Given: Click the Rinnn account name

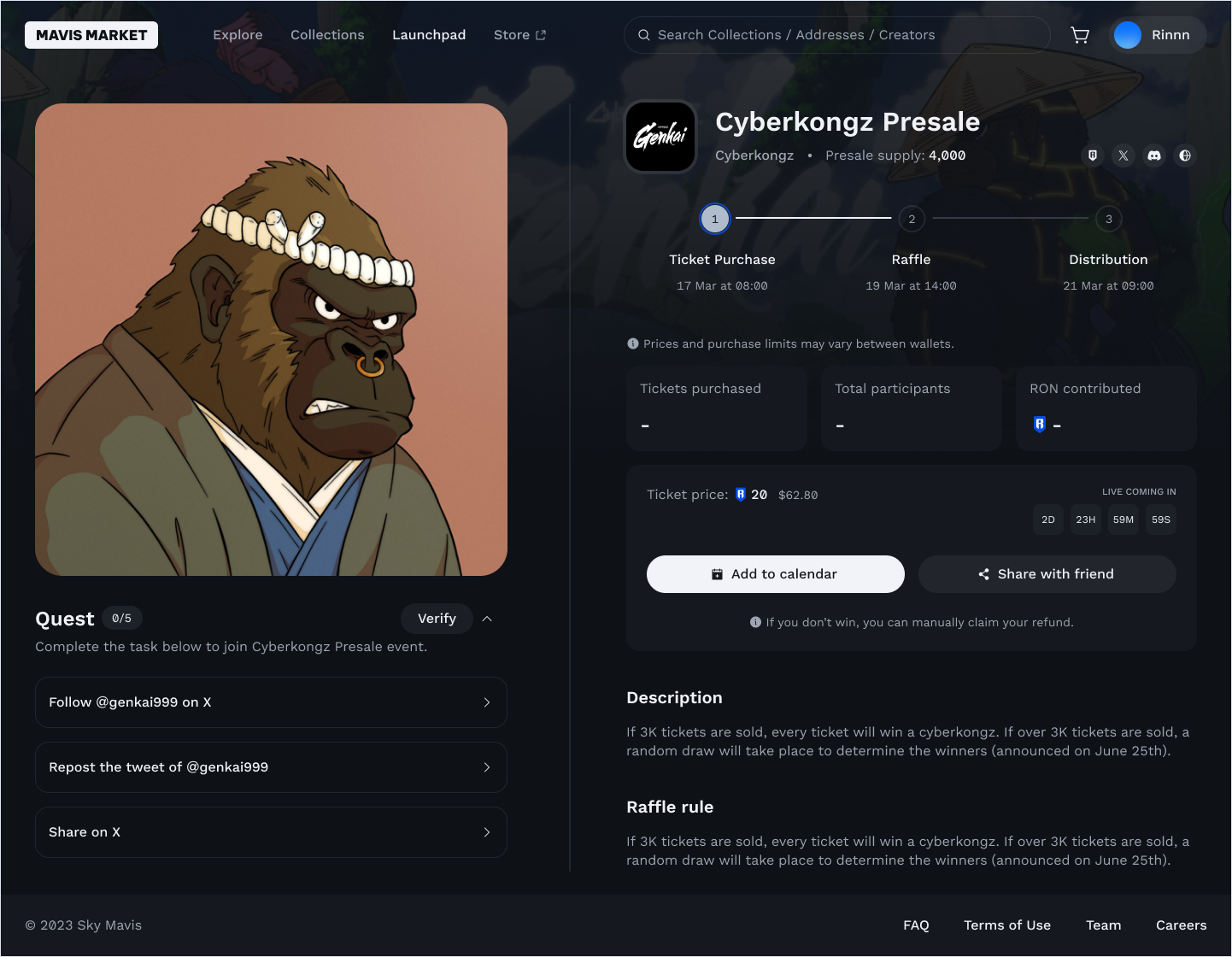Looking at the screenshot, I should [x=1170, y=35].
